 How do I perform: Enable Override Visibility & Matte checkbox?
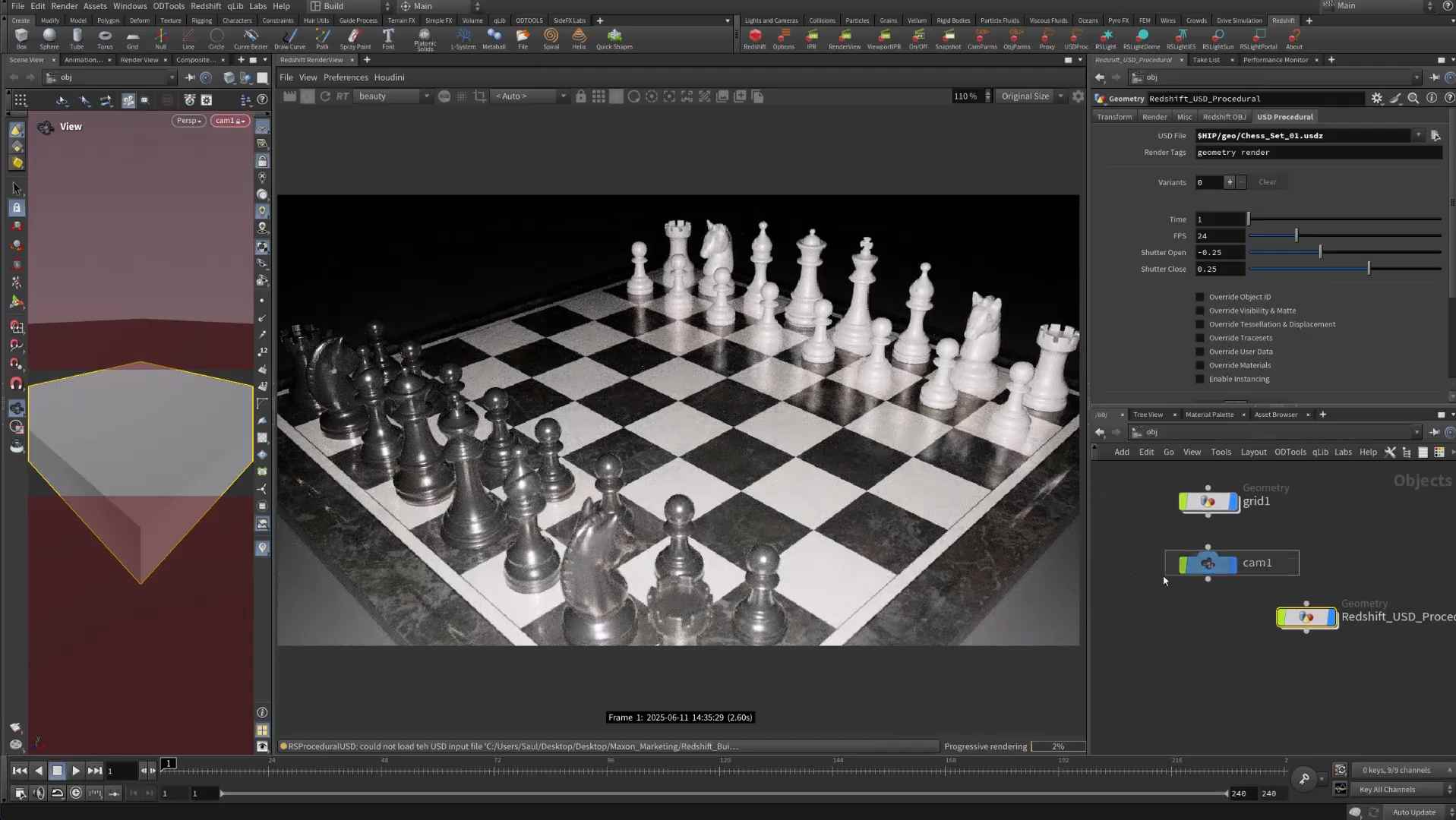point(1200,311)
